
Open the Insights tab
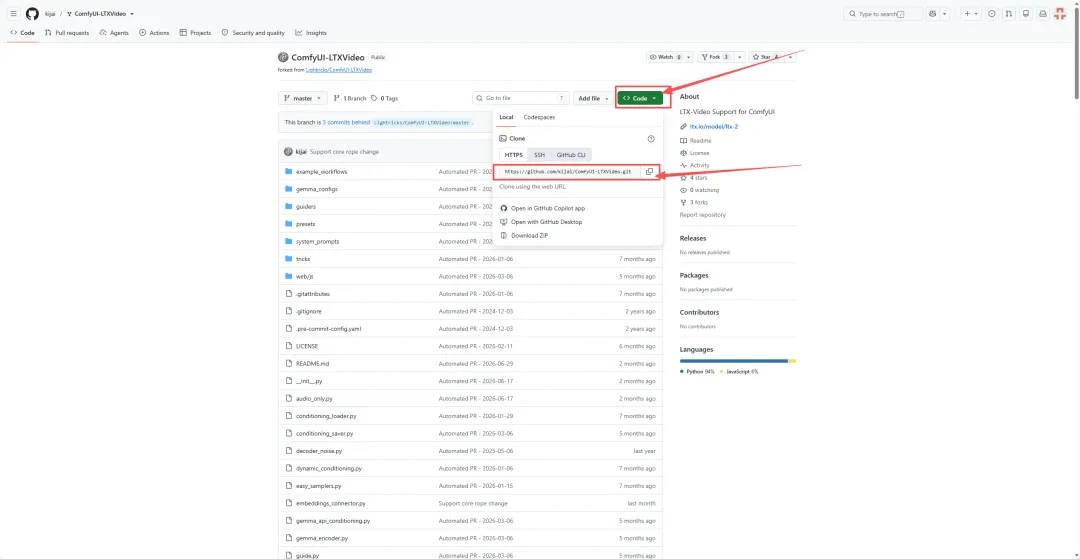(x=311, y=32)
